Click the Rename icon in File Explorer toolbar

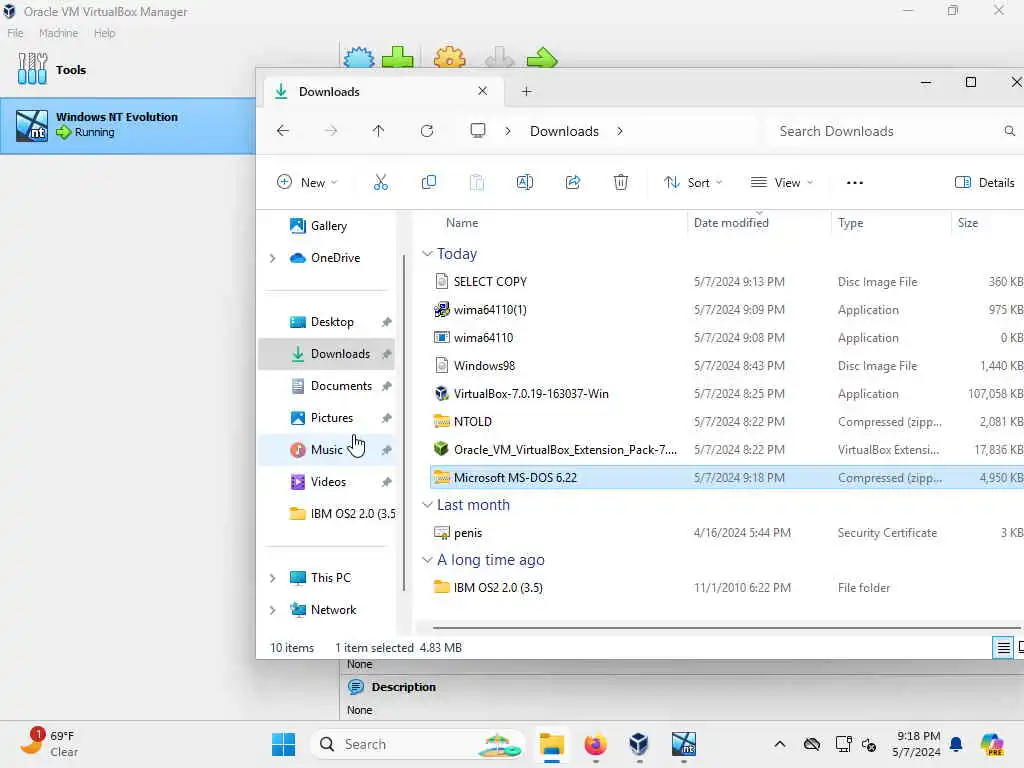(x=525, y=183)
